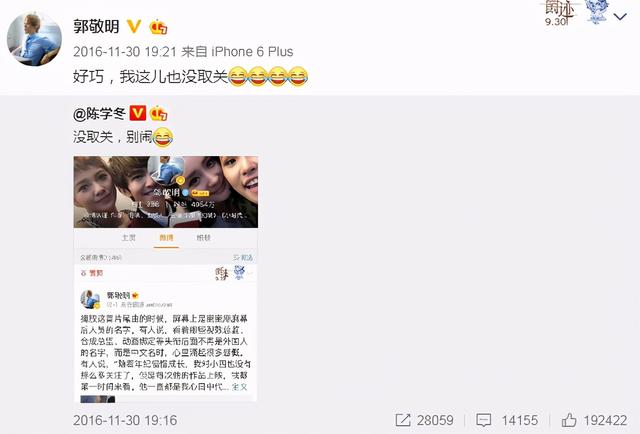This screenshot has width=640, height=434.
Task: Click the crown member icon beside 陈学冬
Action: (x=158, y=114)
